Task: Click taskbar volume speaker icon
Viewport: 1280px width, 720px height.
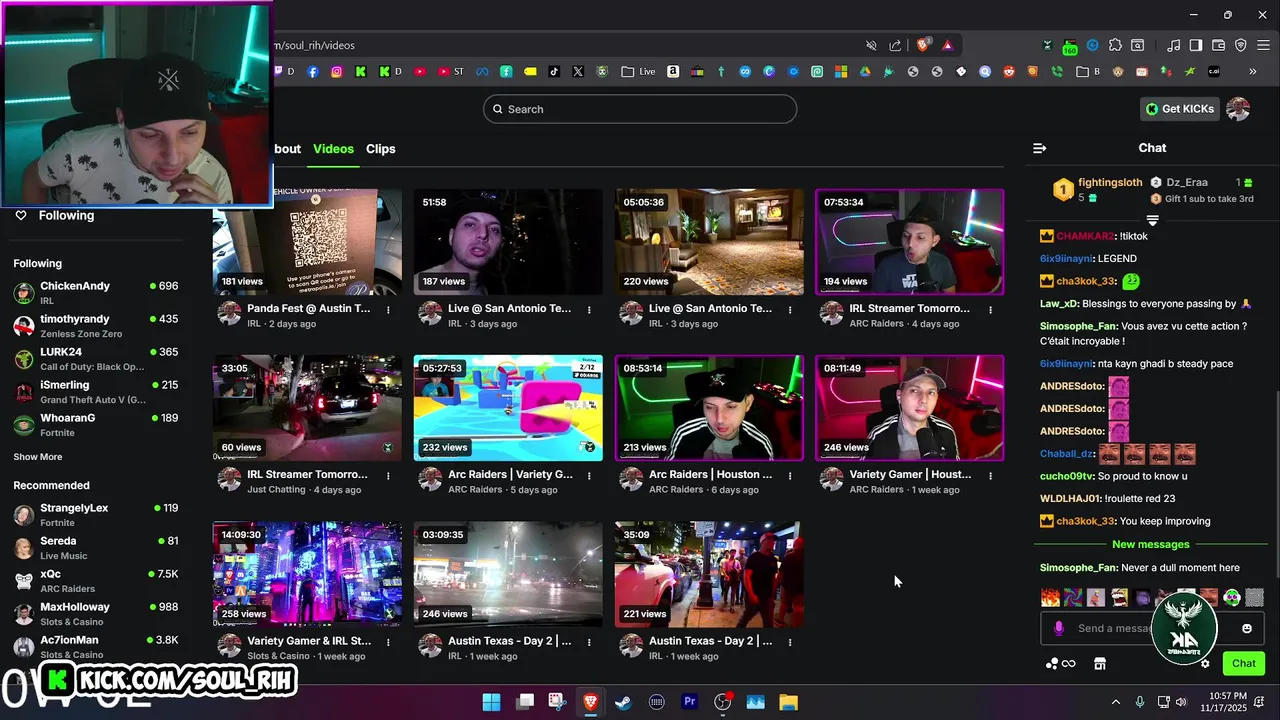Action: (x=1181, y=702)
